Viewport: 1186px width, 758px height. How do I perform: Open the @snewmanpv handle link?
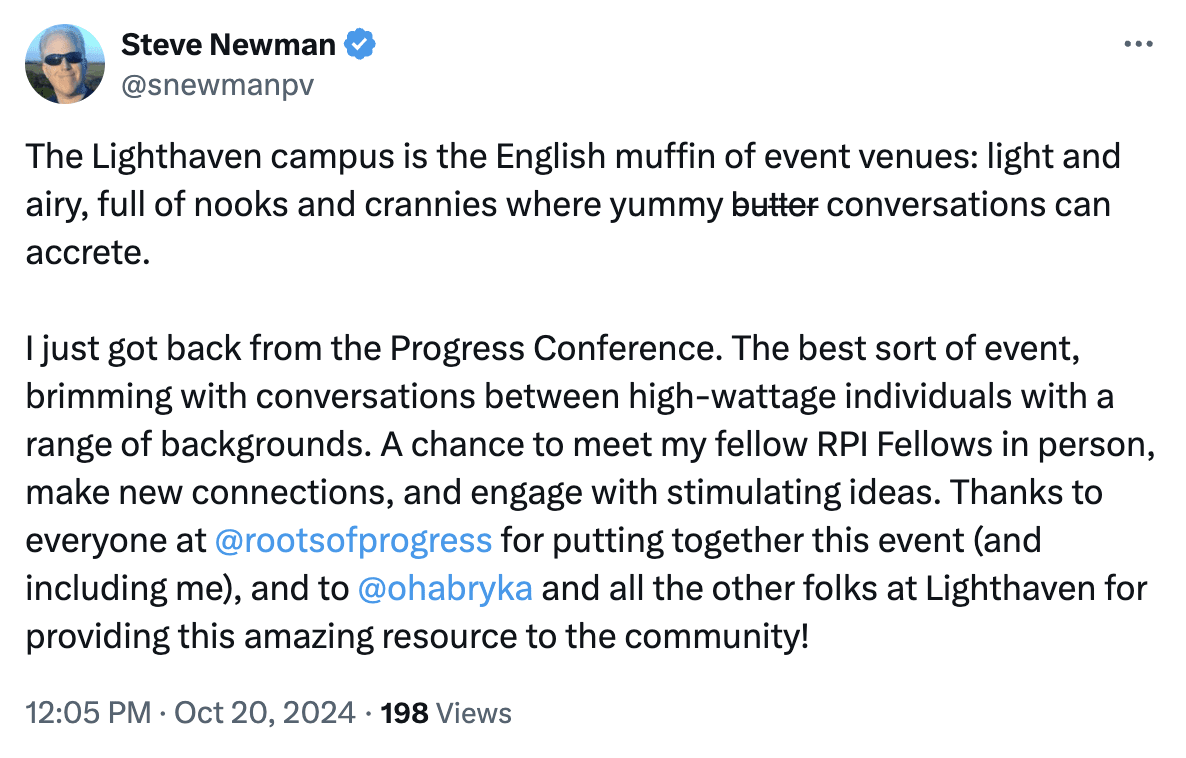point(217,85)
